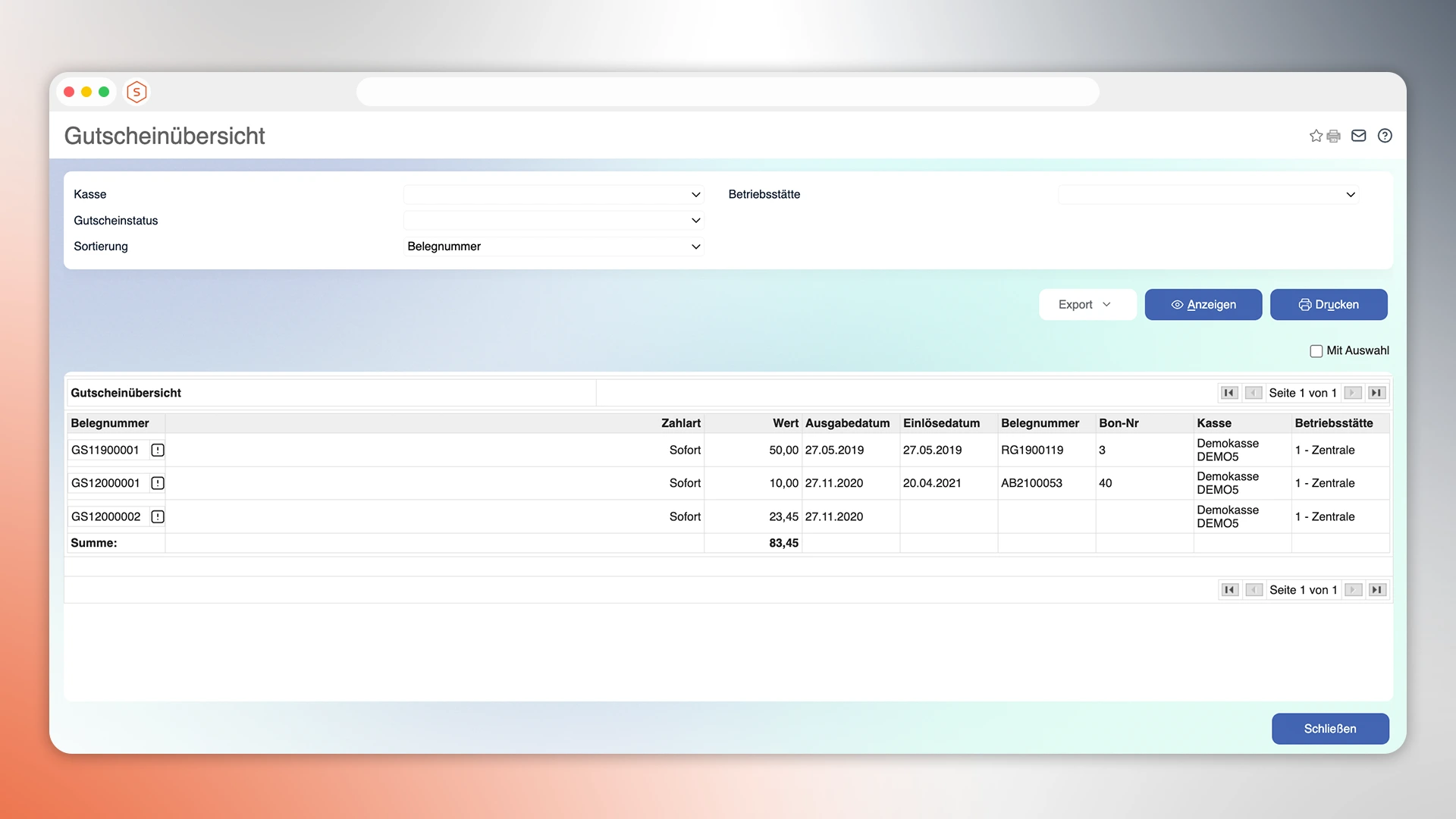Open the help question mark icon
The height and width of the screenshot is (819, 1456).
1385,136
